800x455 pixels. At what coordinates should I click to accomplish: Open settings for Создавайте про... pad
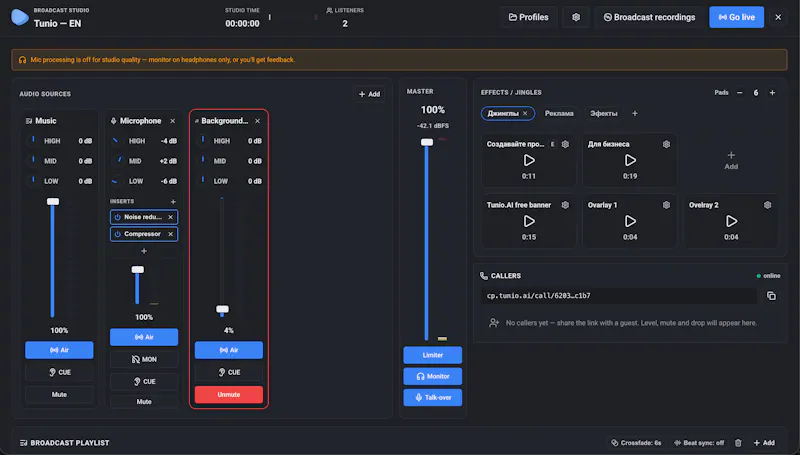pos(565,144)
